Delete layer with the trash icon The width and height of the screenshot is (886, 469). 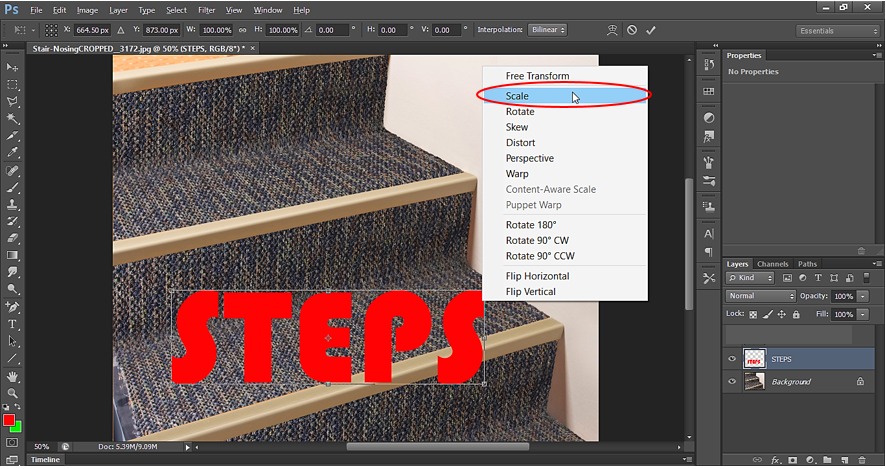(x=862, y=460)
